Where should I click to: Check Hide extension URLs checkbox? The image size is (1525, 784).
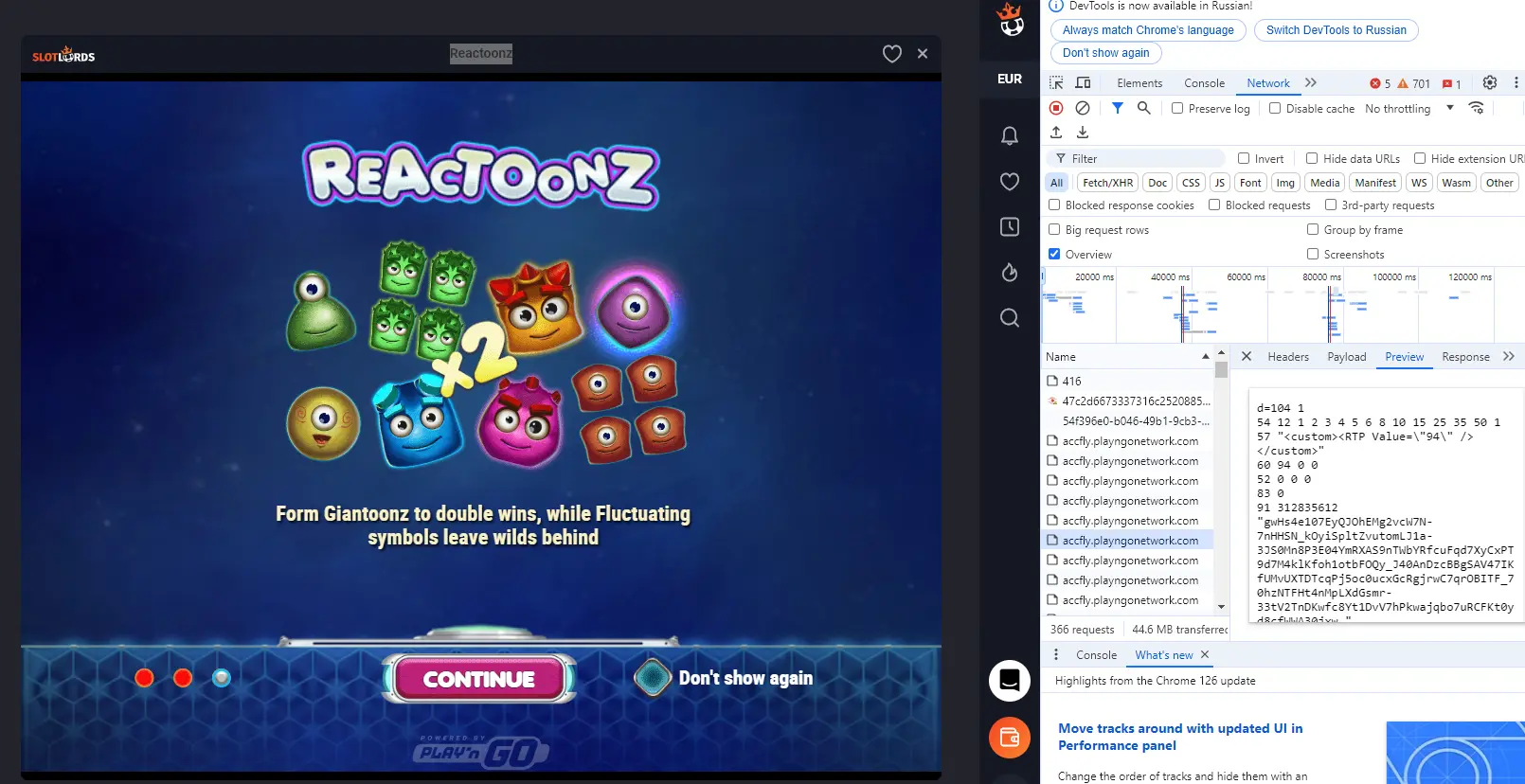pyautogui.click(x=1420, y=158)
